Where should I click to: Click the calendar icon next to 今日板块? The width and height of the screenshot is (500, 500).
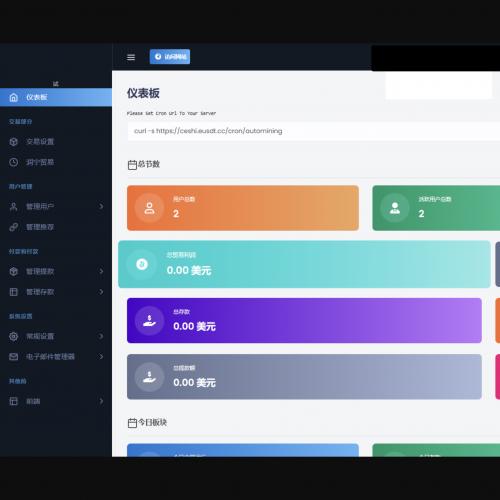(132, 423)
